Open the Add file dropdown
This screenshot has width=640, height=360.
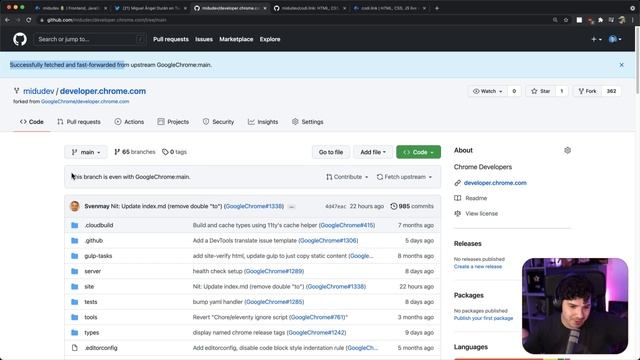[x=373, y=152]
